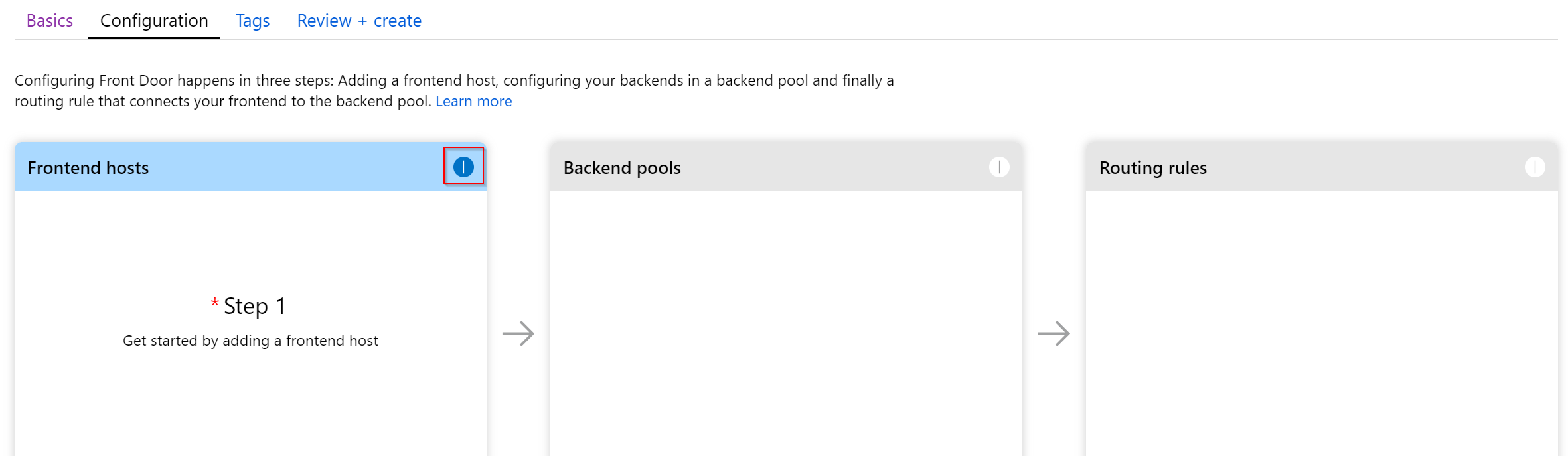Click the plus icon on Routing rules
The width and height of the screenshot is (1568, 456).
click(x=1535, y=167)
